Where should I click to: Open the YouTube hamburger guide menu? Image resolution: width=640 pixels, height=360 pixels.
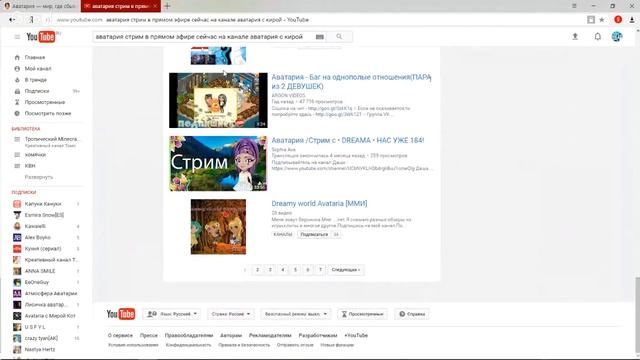(17, 37)
